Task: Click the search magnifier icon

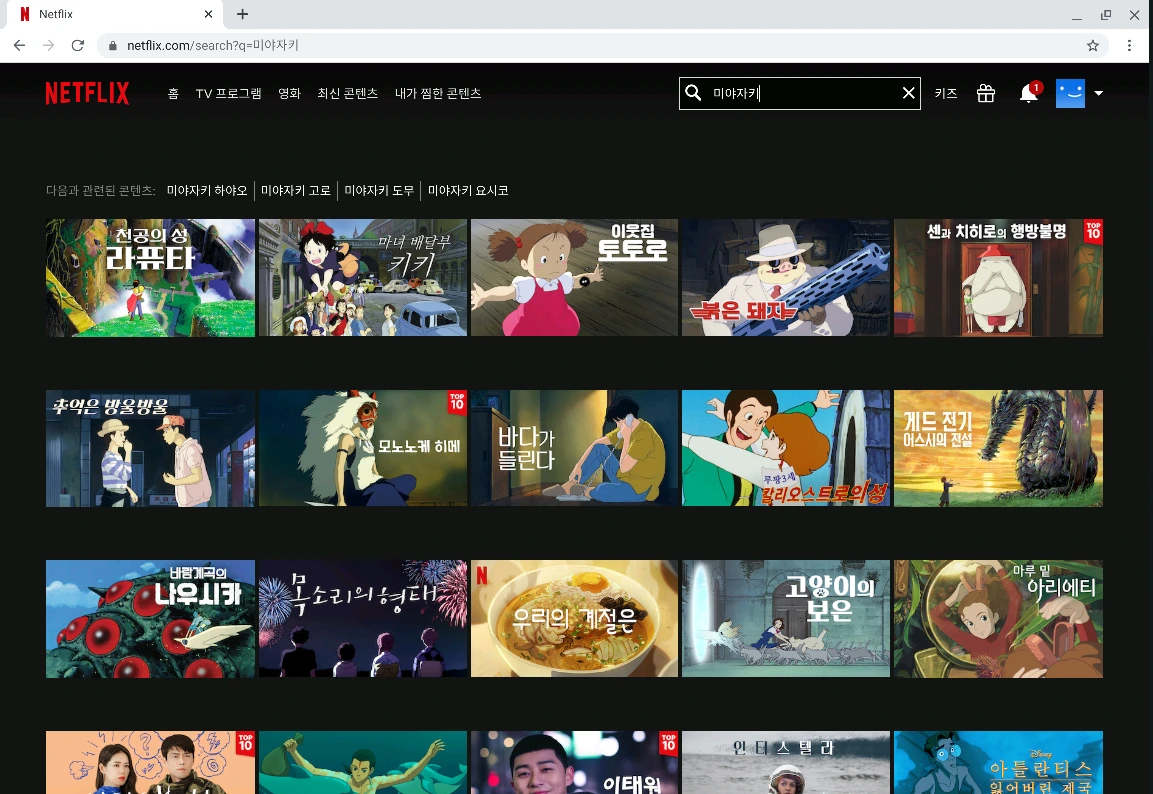Action: [693, 93]
